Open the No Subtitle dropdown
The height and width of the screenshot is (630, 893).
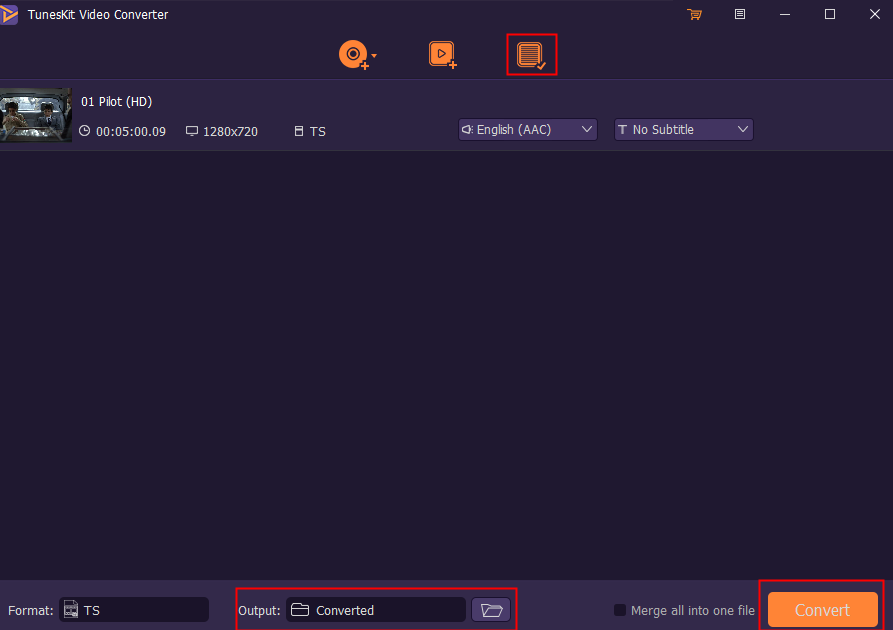point(683,130)
